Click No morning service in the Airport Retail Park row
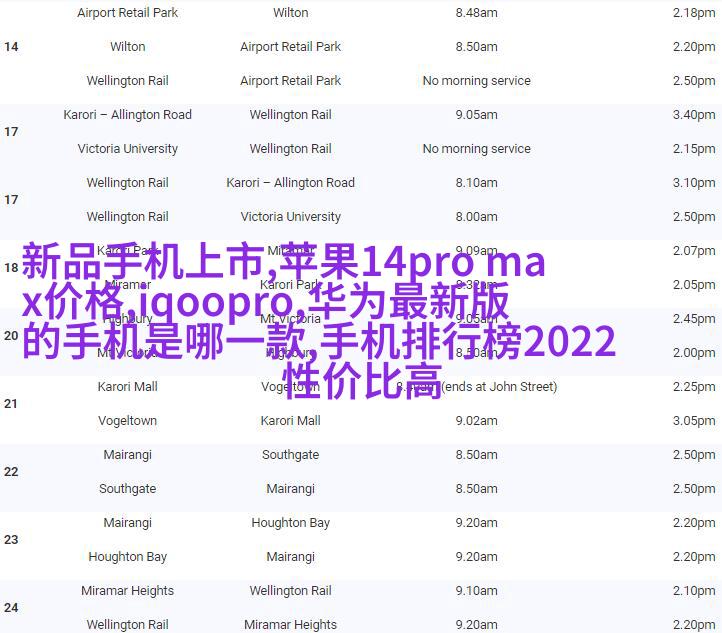This screenshot has width=722, height=633. [476, 81]
